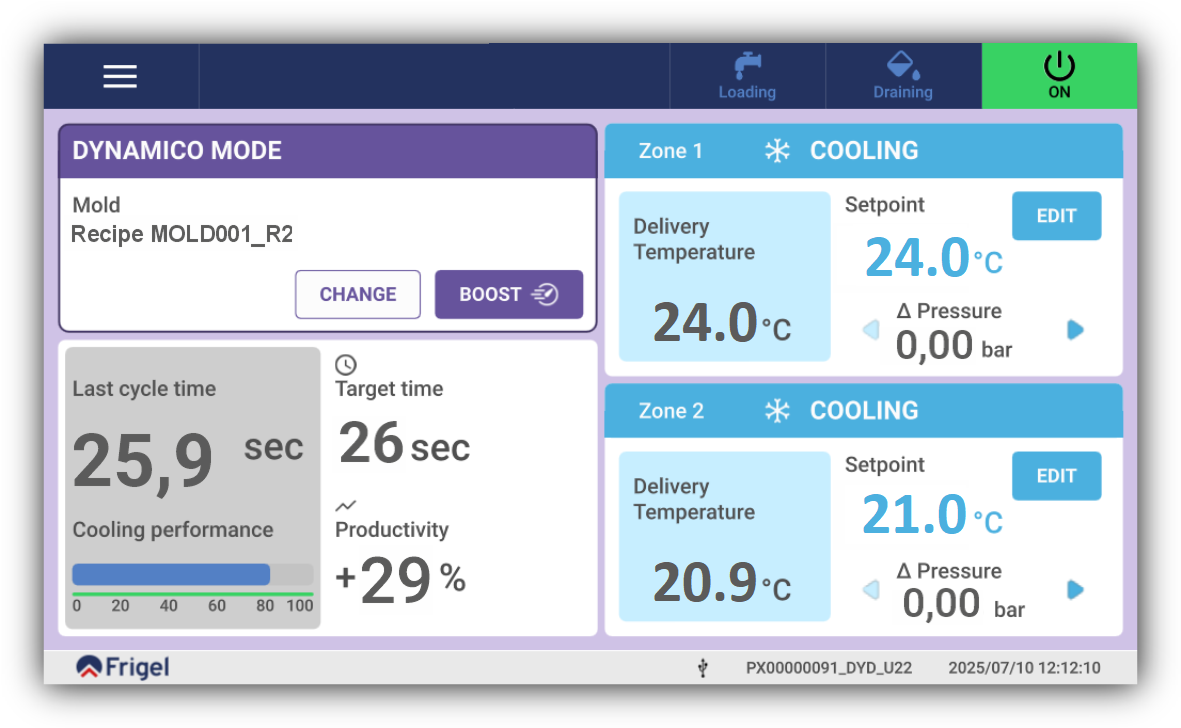Click the Loading faucet icon
Screen dimensions: 1181x728
747,65
